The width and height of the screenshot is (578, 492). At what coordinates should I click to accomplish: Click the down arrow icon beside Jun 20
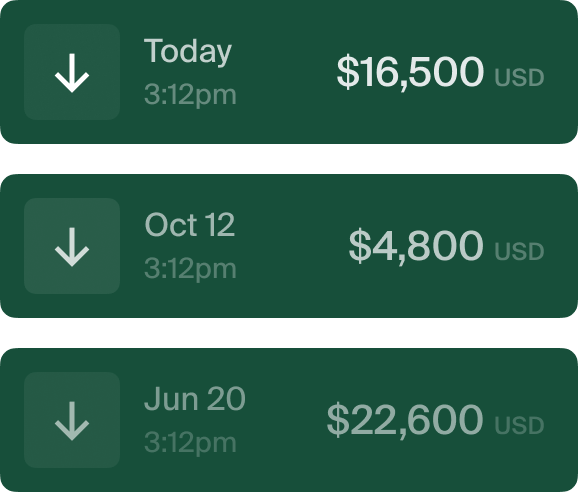[x=72, y=421]
